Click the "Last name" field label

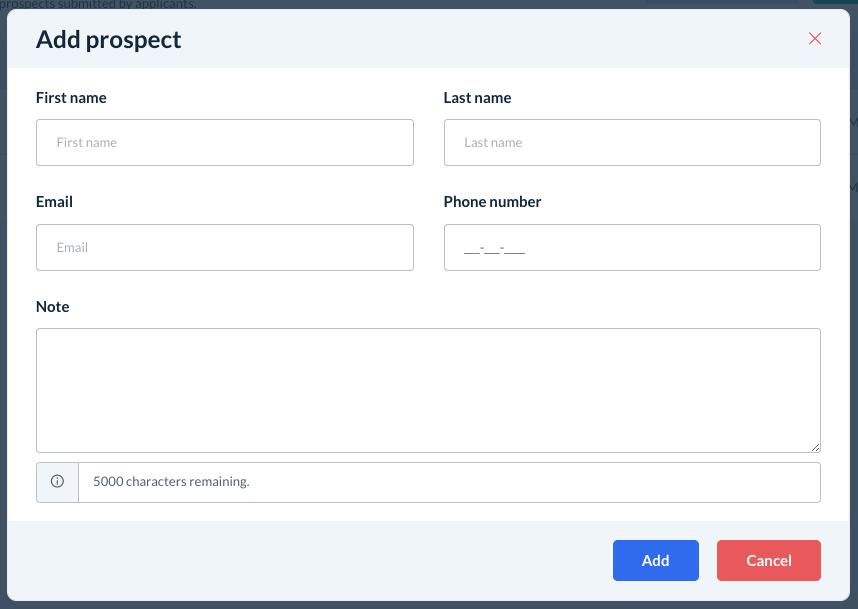point(477,98)
